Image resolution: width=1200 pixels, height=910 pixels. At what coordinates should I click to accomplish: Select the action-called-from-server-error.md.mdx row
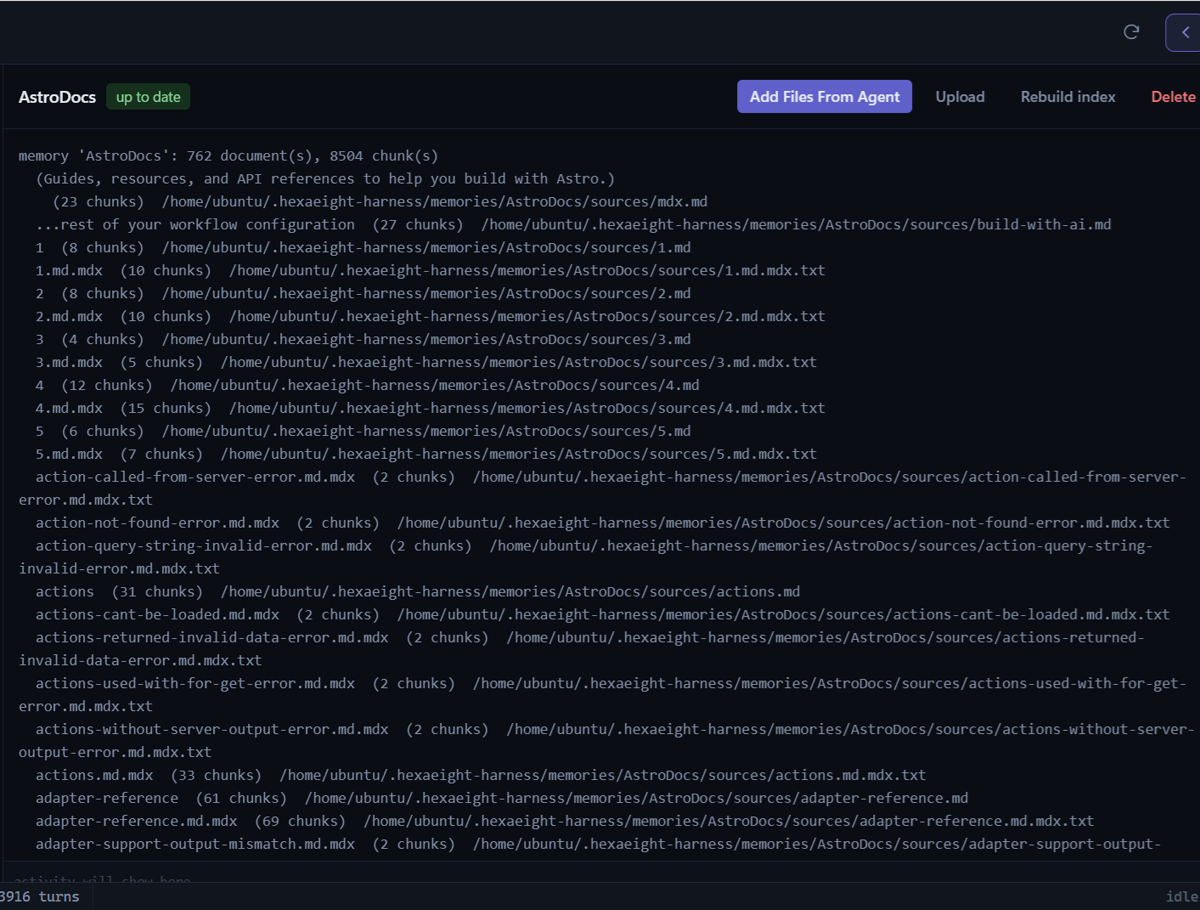tap(602, 489)
